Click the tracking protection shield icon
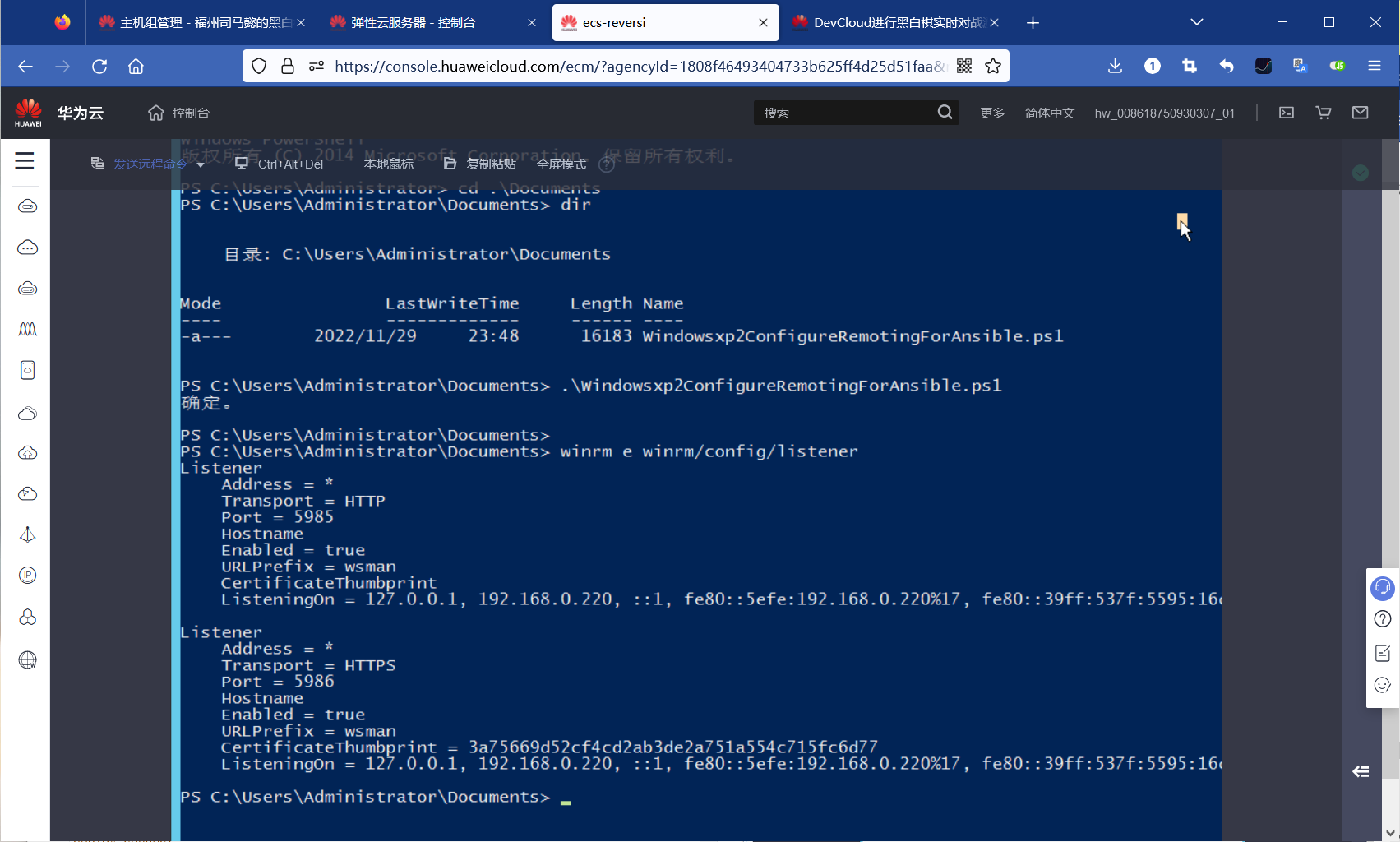This screenshot has width=1400, height=842. [259, 66]
